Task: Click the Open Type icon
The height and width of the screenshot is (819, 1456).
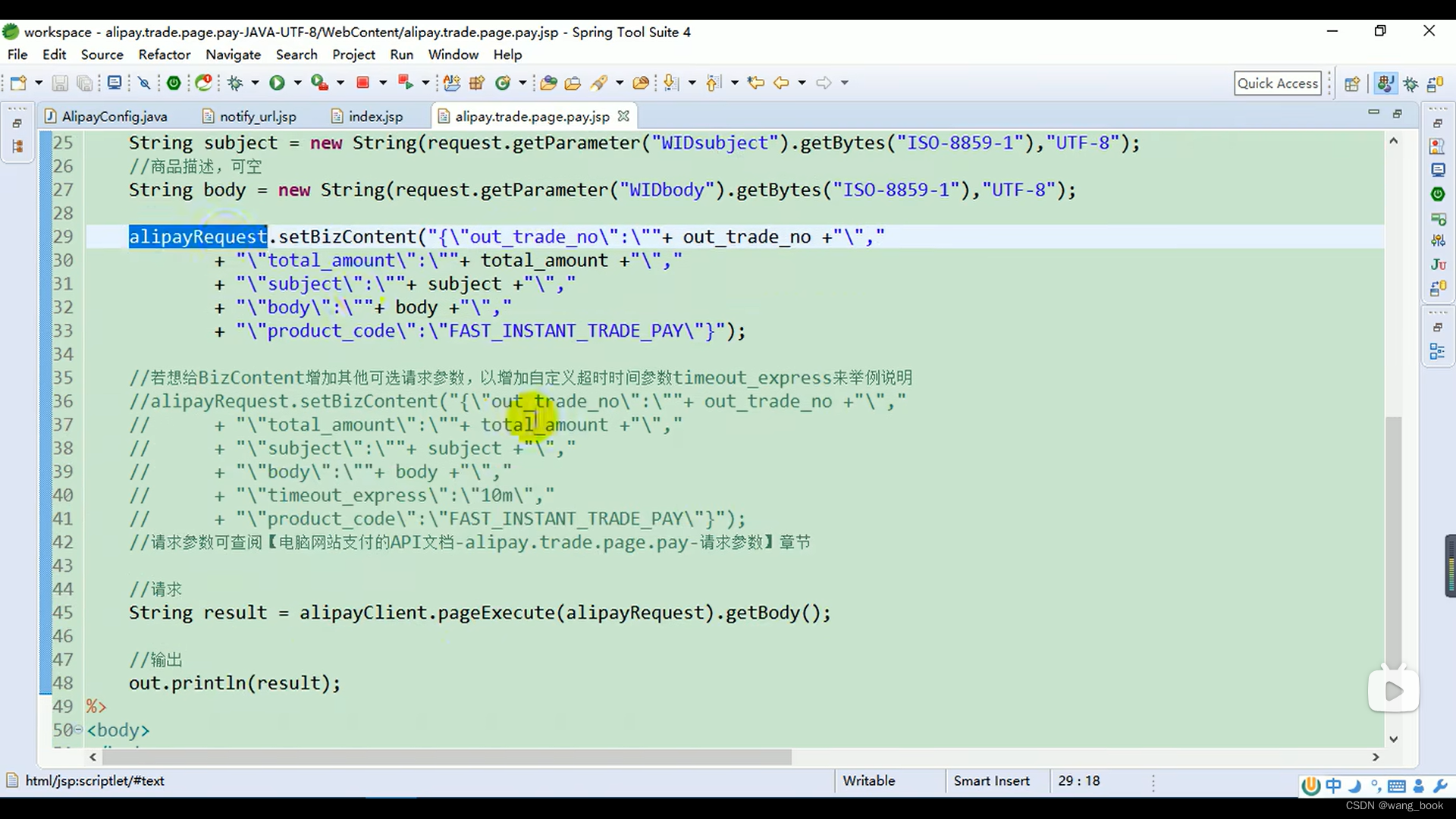Action: [x=549, y=83]
